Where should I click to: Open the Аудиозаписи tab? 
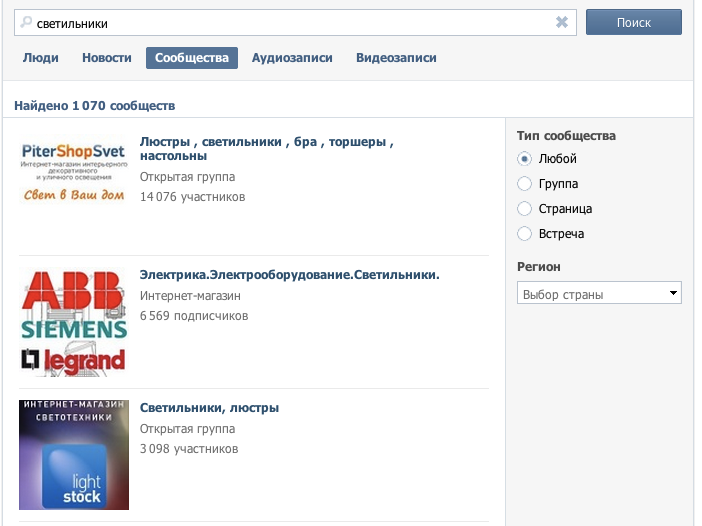[x=292, y=58]
